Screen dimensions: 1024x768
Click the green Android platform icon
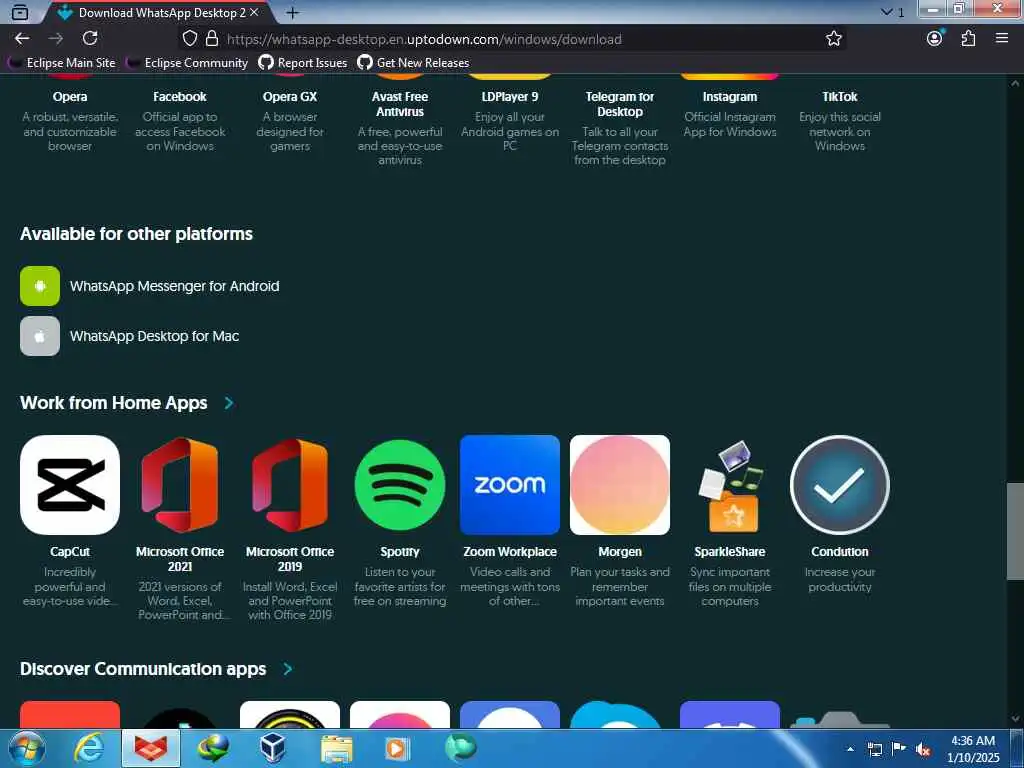click(40, 286)
